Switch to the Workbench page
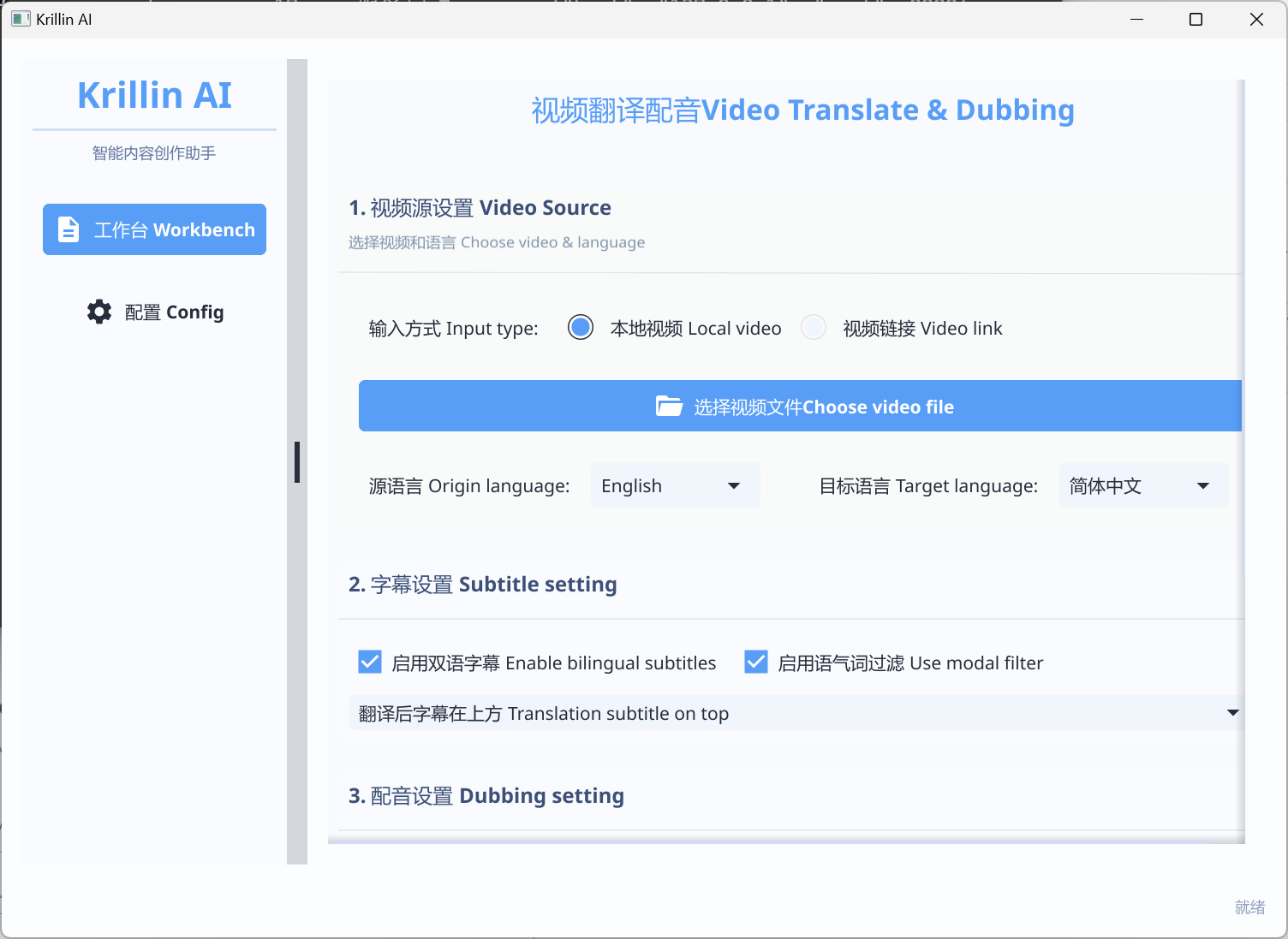Image resolution: width=1288 pixels, height=939 pixels. (x=154, y=229)
